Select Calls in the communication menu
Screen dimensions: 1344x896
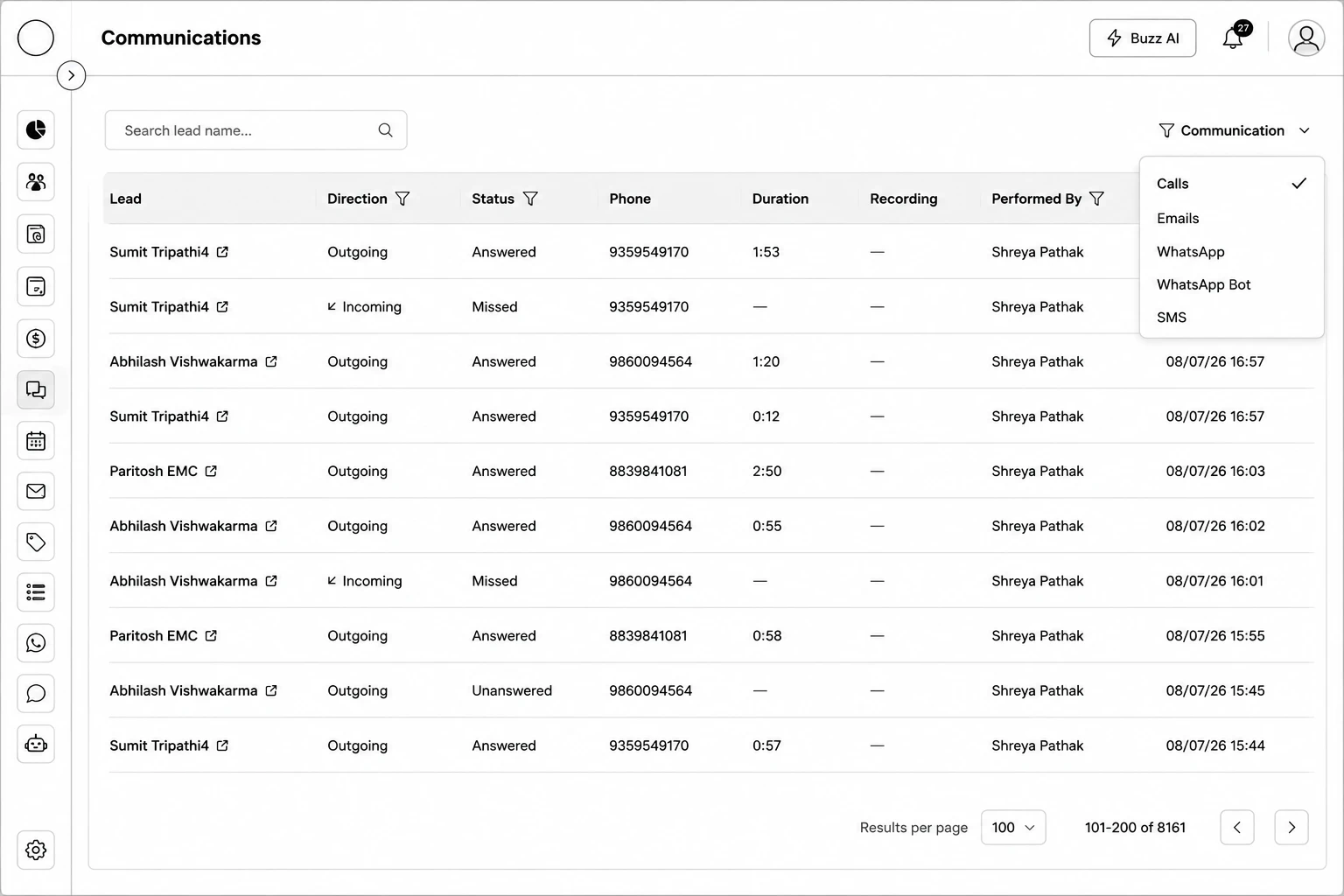(x=1231, y=184)
